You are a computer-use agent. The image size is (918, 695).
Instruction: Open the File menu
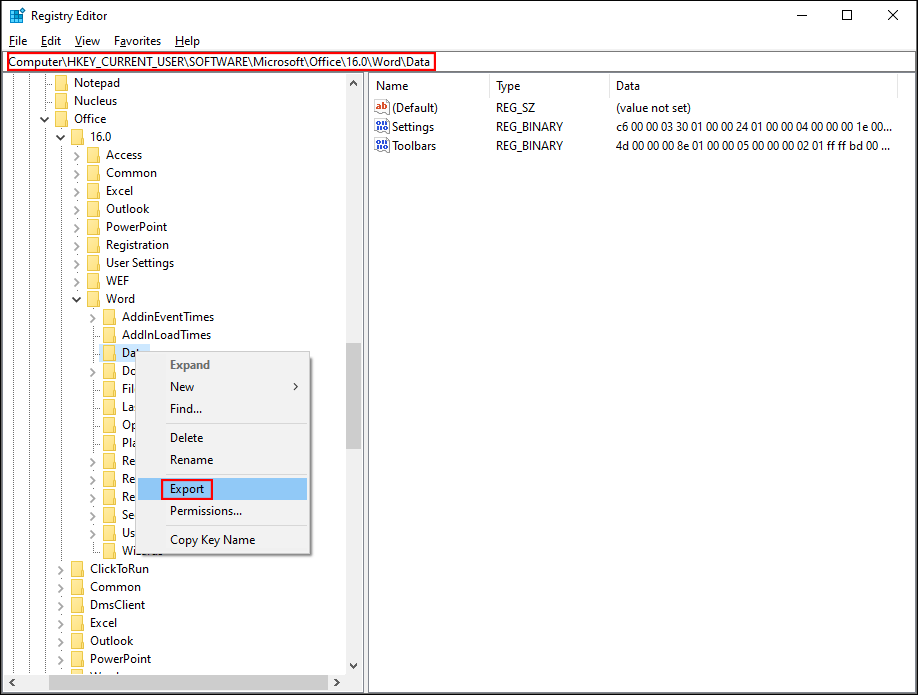[18, 41]
